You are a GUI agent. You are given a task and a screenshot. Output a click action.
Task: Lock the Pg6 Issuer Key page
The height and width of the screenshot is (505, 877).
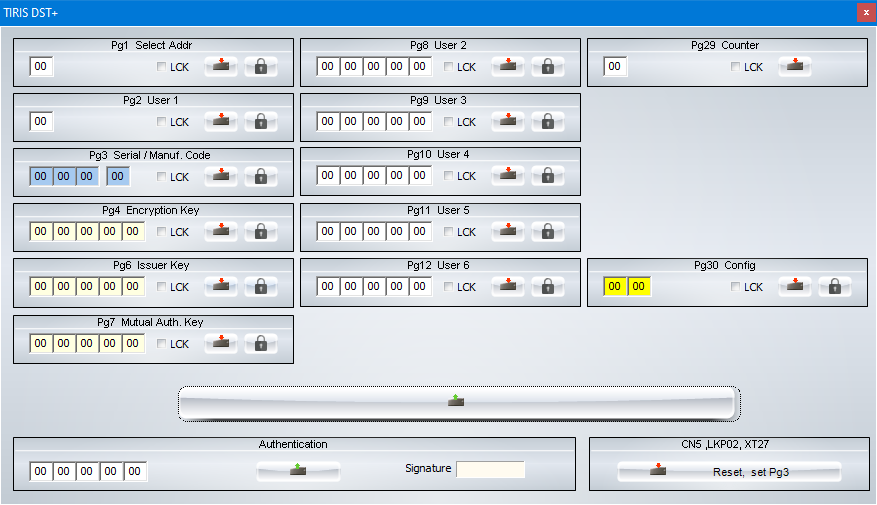coord(261,286)
